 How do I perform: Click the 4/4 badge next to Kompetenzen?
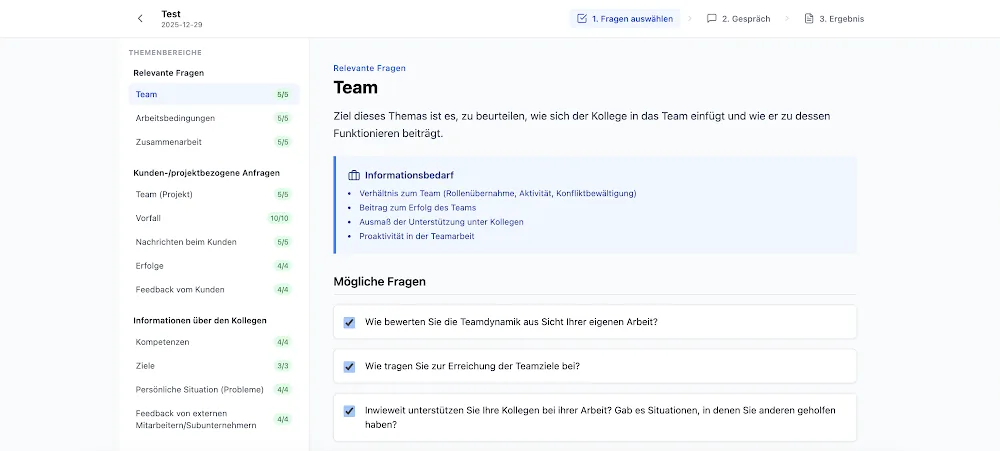point(283,342)
